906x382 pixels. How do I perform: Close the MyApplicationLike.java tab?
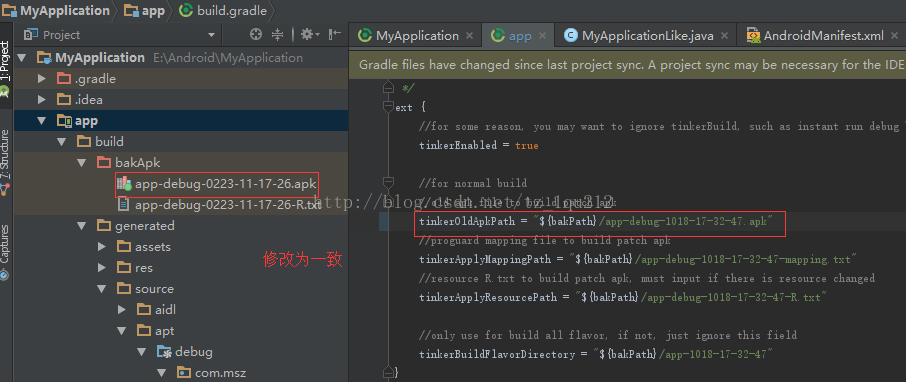pyautogui.click(x=725, y=35)
